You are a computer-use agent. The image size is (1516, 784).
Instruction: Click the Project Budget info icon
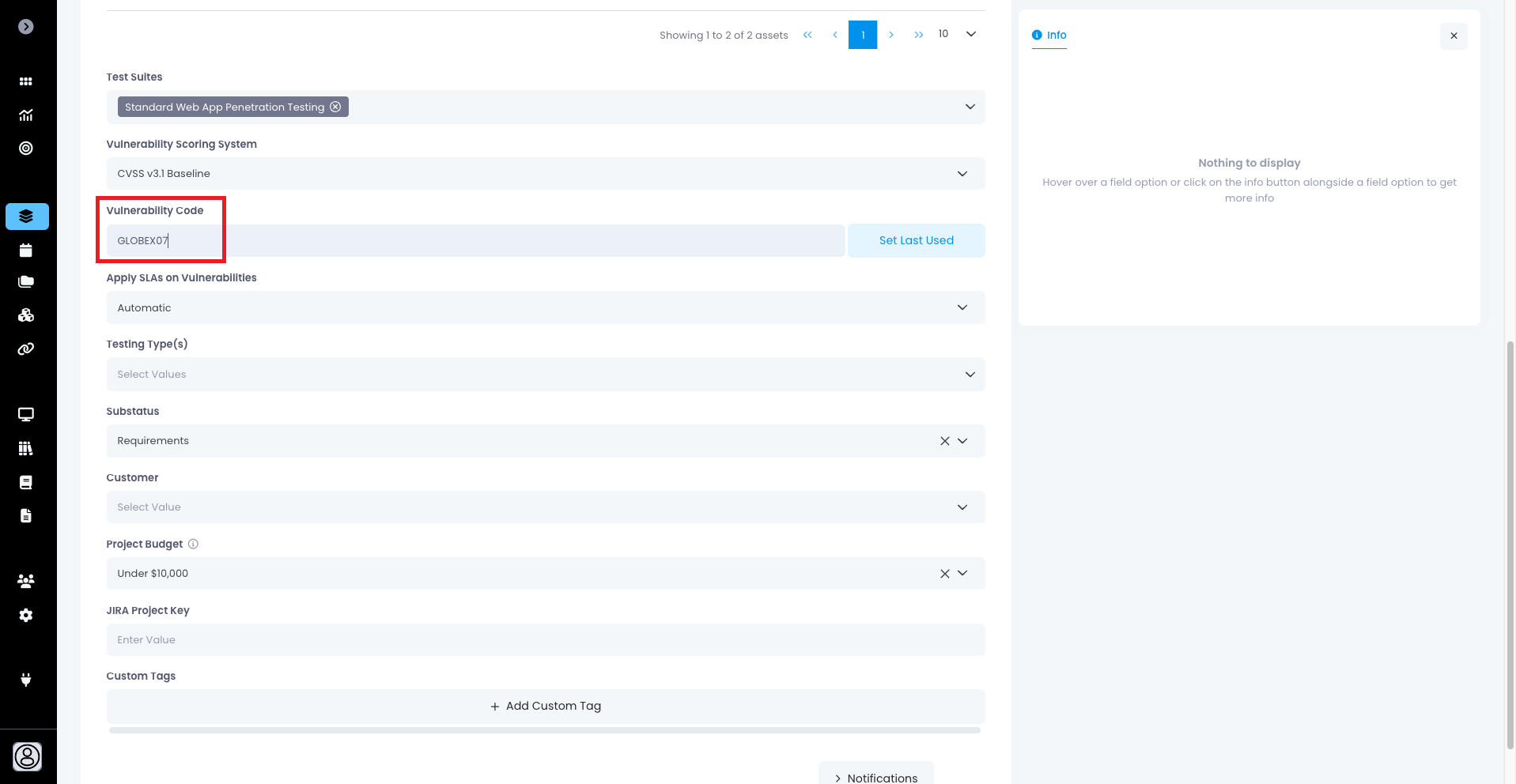coord(193,544)
